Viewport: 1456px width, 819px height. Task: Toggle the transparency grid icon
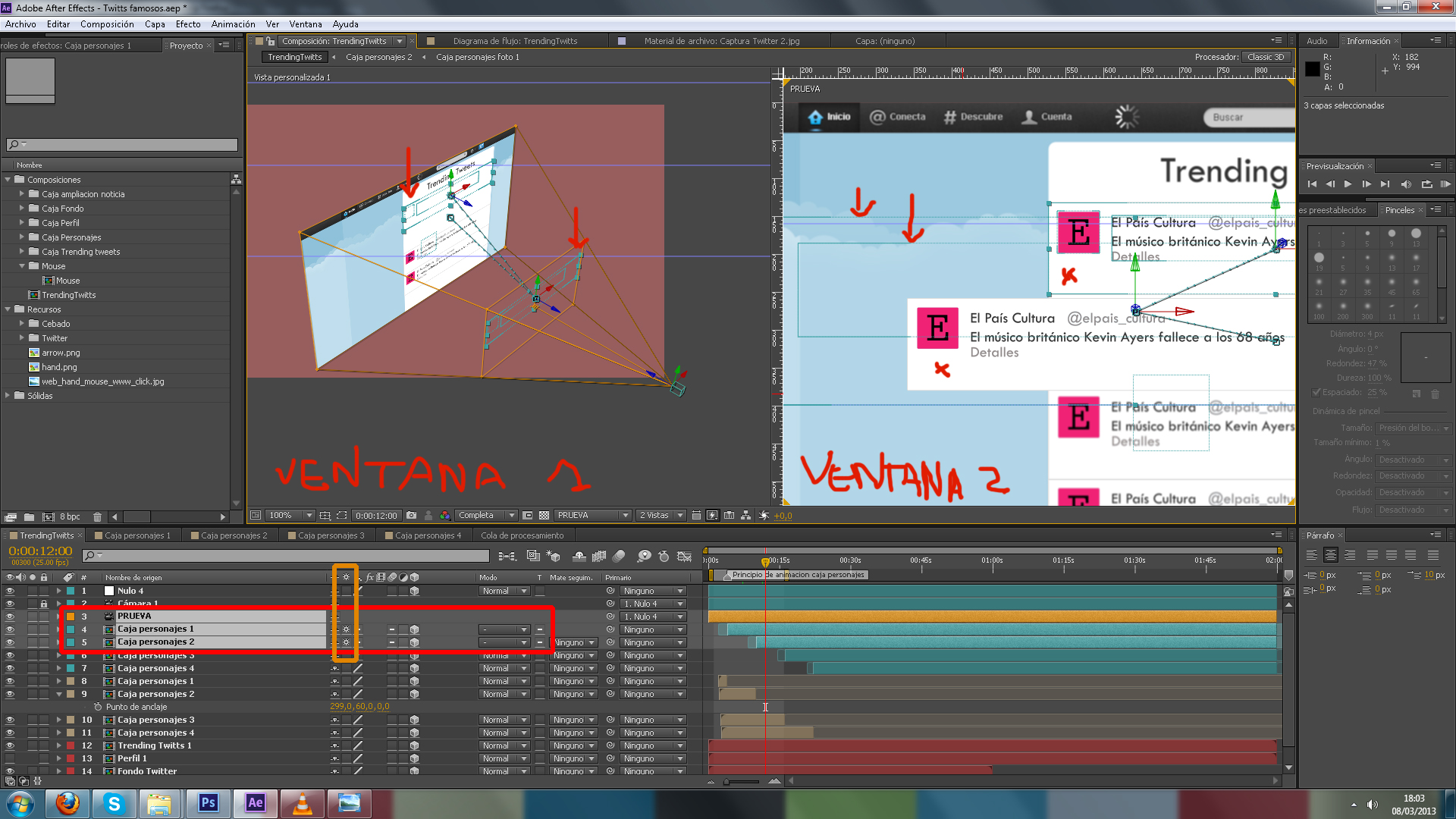pos(544,516)
